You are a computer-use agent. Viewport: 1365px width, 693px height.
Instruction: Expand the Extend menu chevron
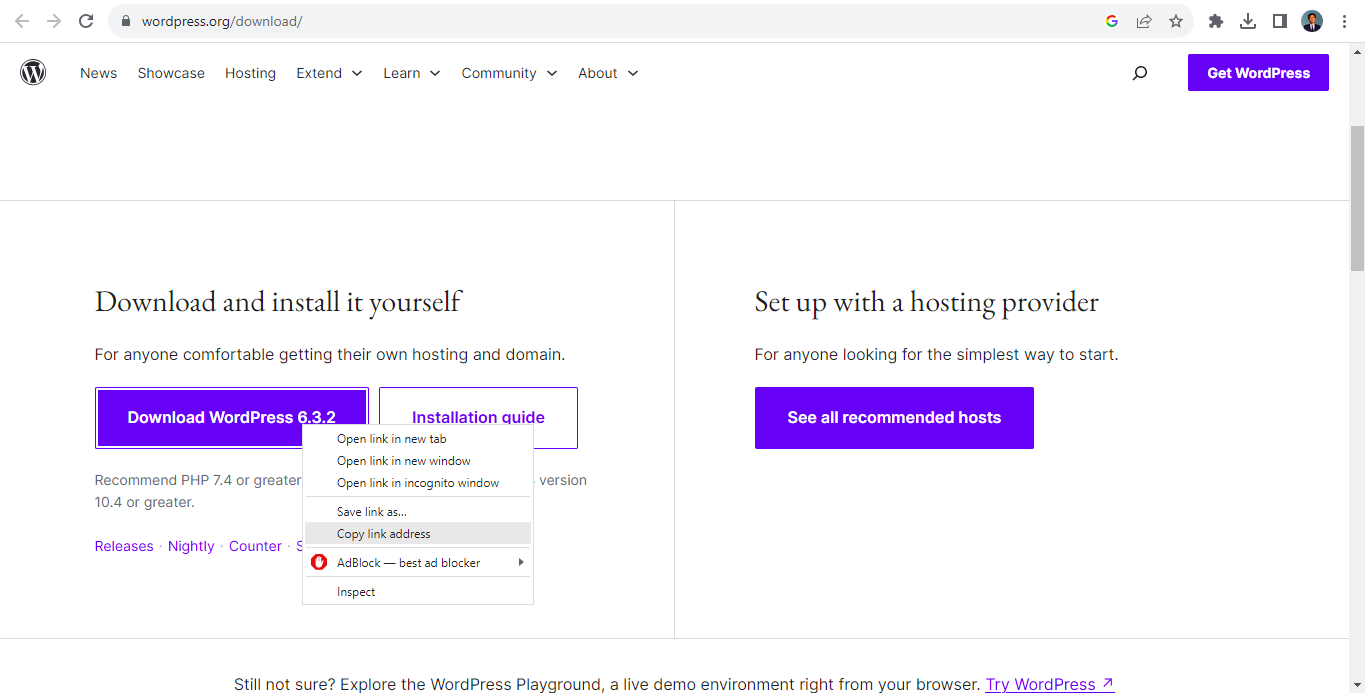coord(356,73)
